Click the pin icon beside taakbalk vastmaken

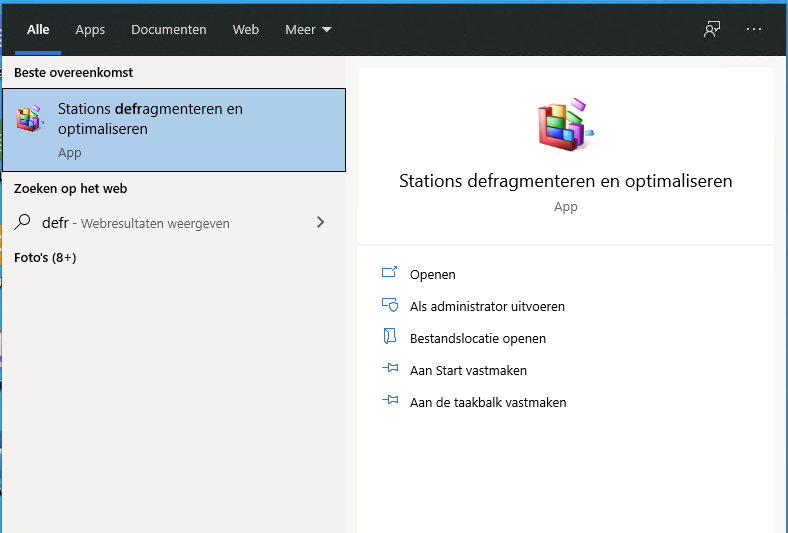[390, 400]
